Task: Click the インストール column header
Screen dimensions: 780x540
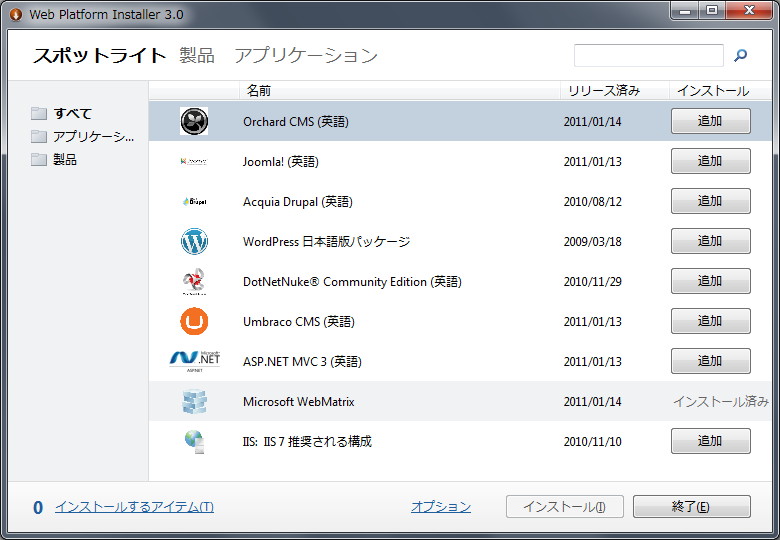Action: tap(720, 90)
